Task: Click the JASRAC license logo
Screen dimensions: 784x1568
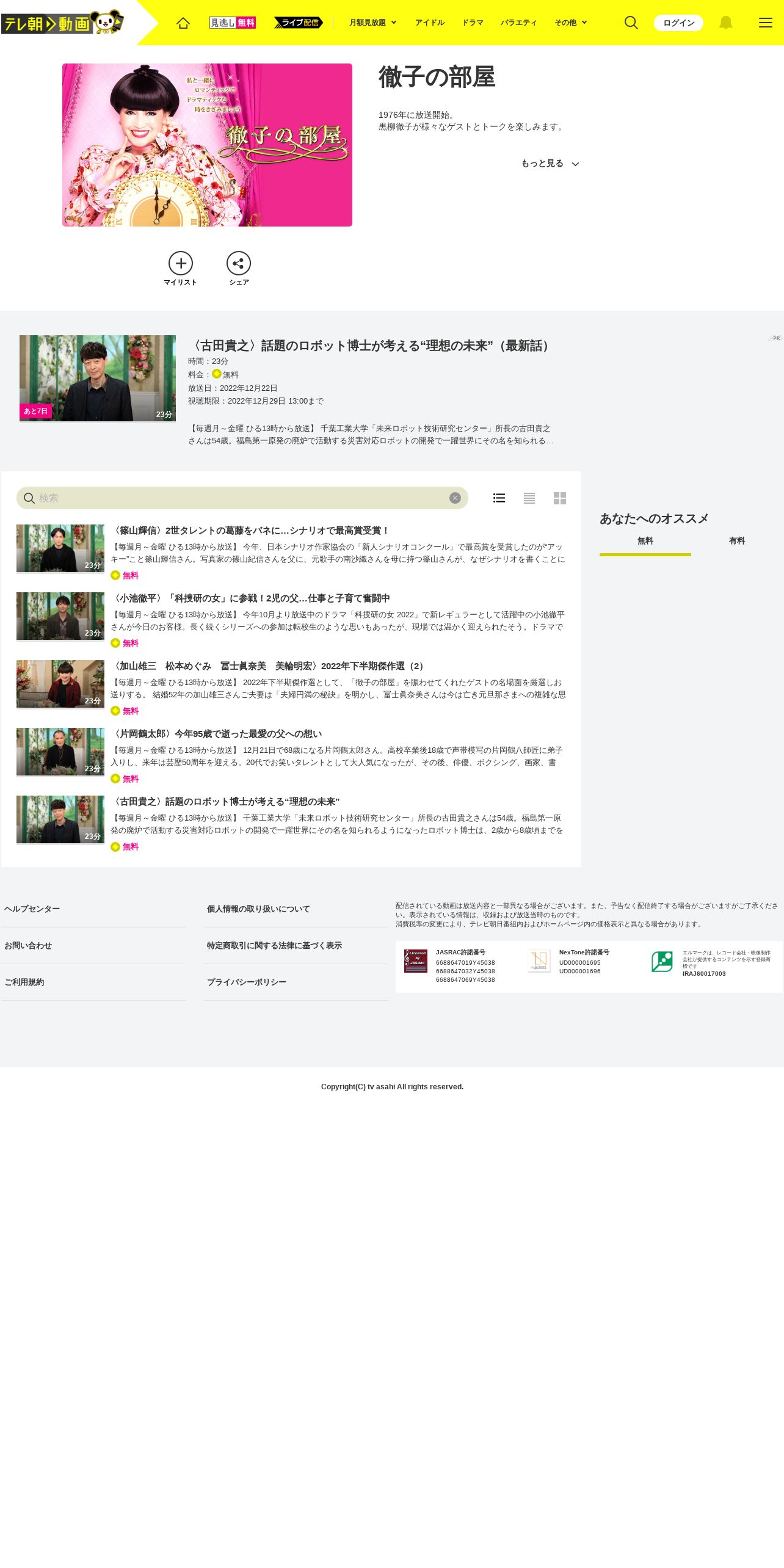Action: (x=416, y=961)
